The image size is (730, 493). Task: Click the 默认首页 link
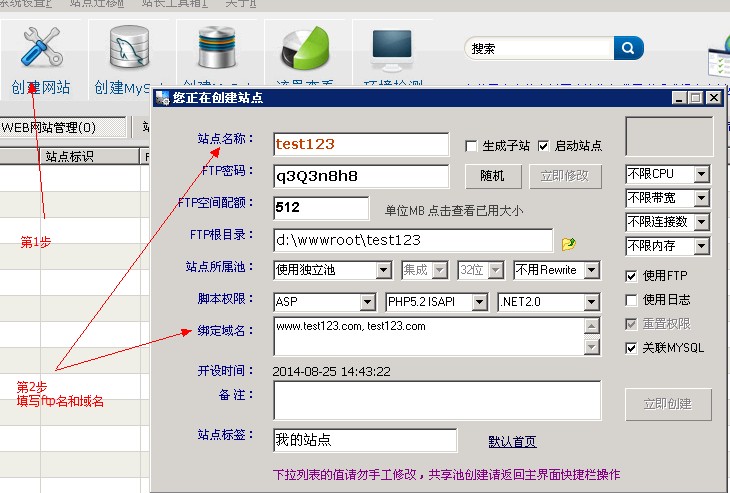coord(512,441)
